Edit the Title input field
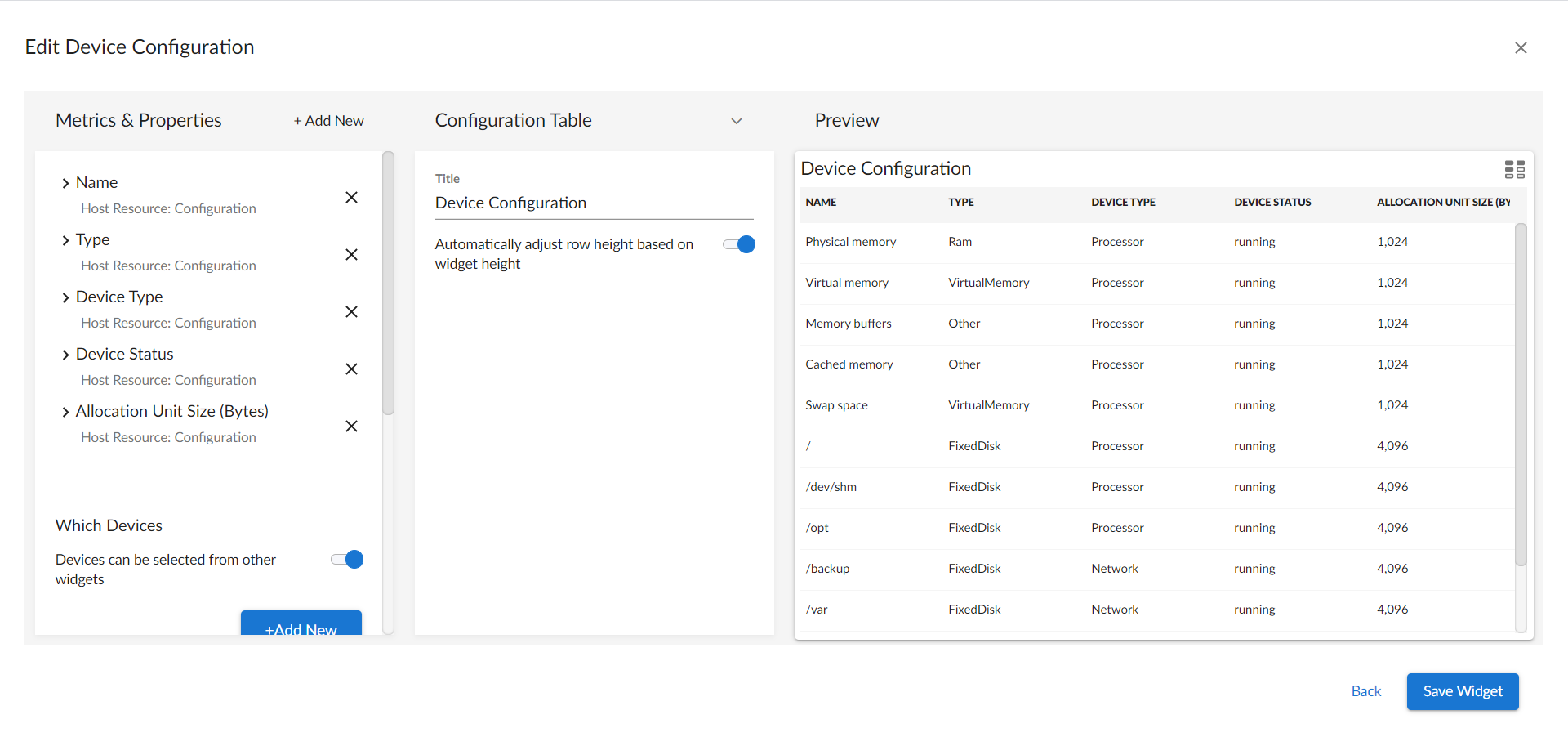Image resolution: width=1568 pixels, height=737 pixels. point(594,203)
